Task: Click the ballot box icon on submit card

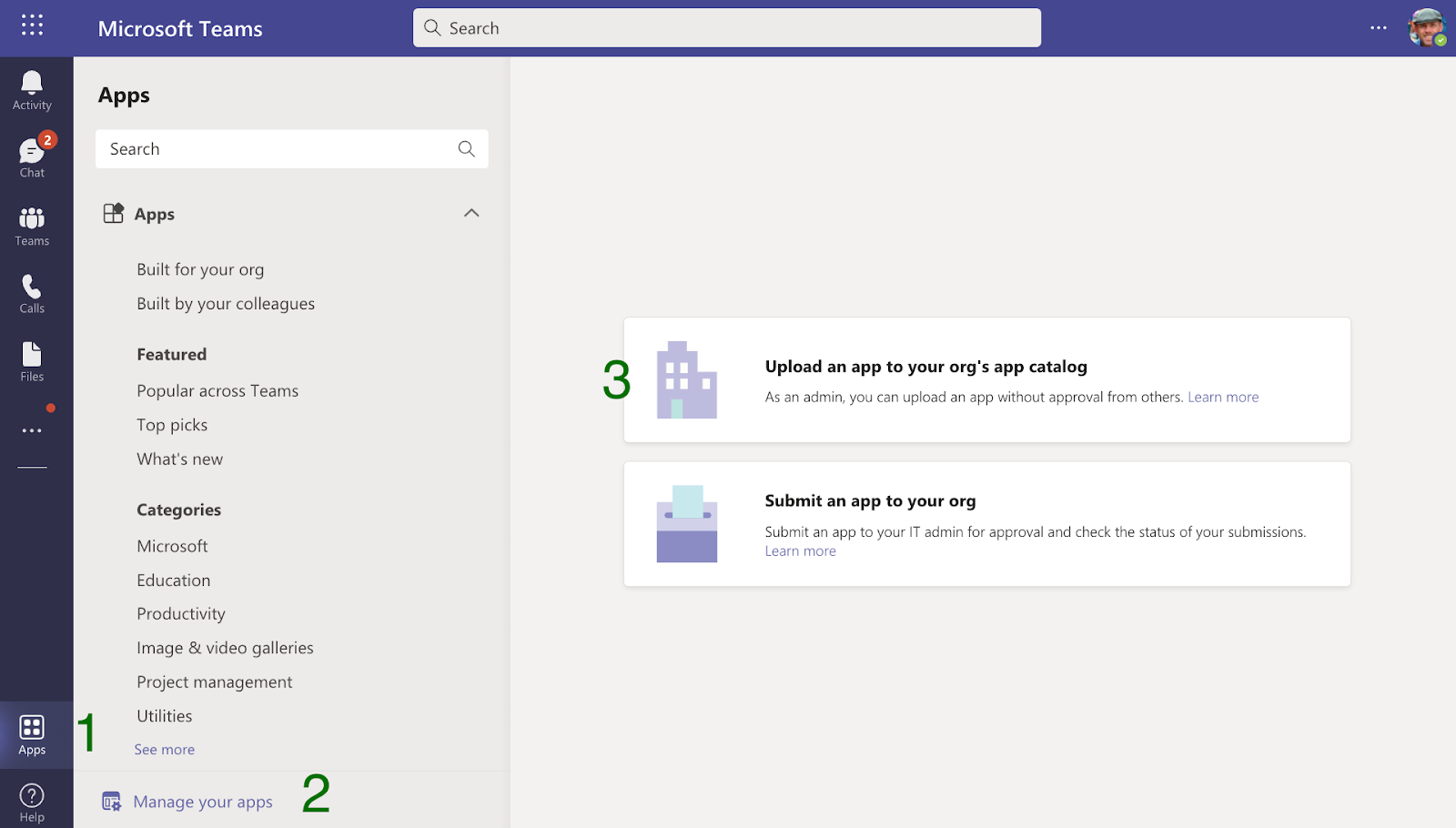Action: pos(687,523)
